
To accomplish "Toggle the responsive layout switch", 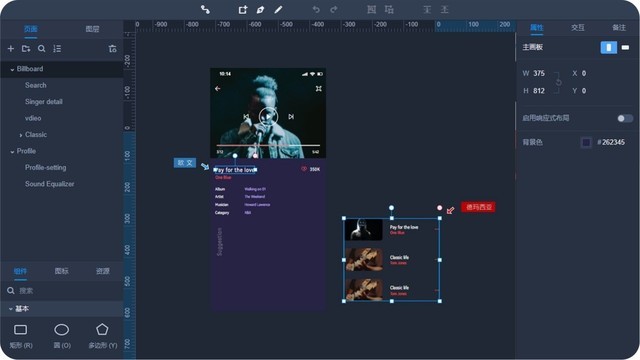I will click(624, 118).
